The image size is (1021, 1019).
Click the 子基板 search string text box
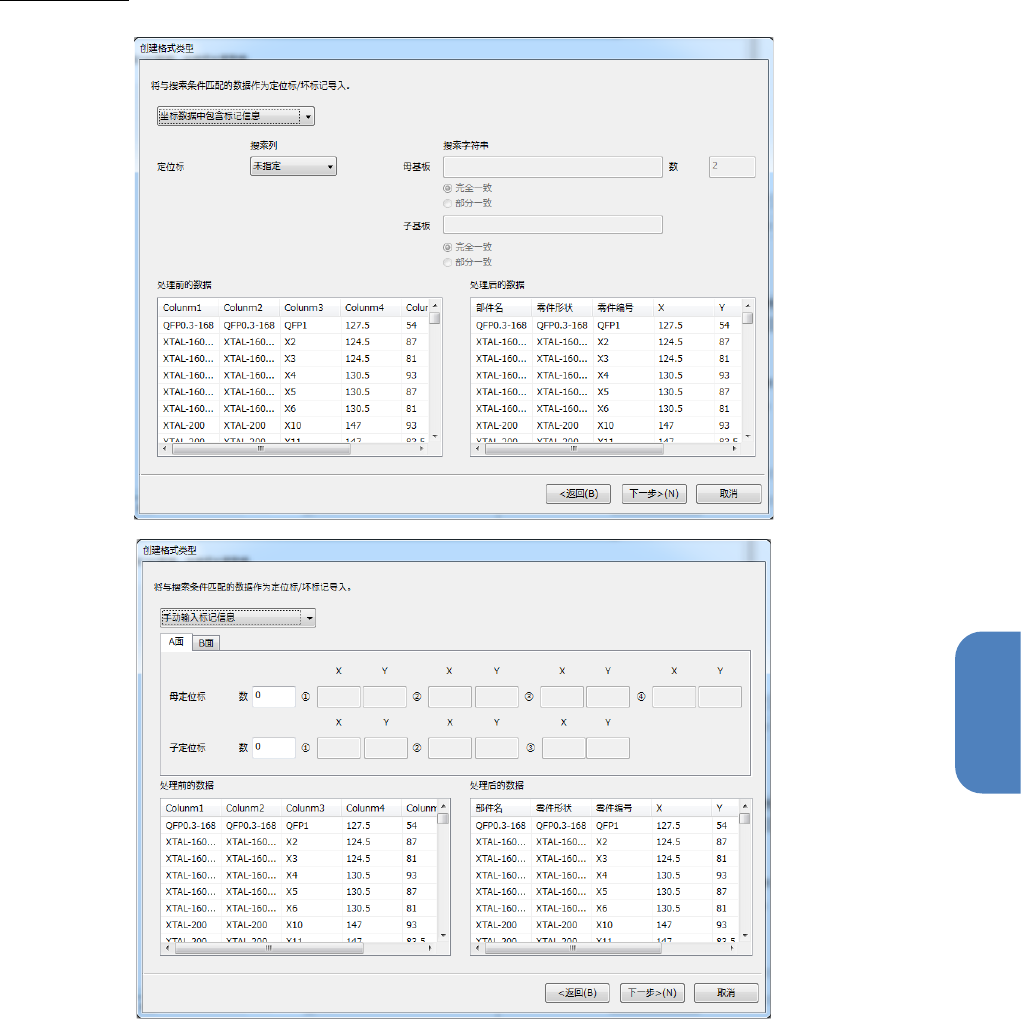pyautogui.click(x=552, y=225)
